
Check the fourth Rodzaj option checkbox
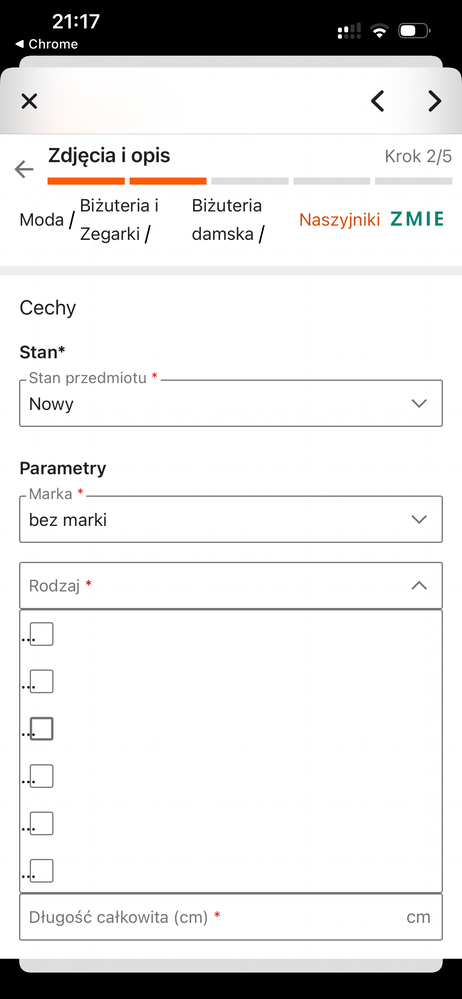tap(41, 776)
